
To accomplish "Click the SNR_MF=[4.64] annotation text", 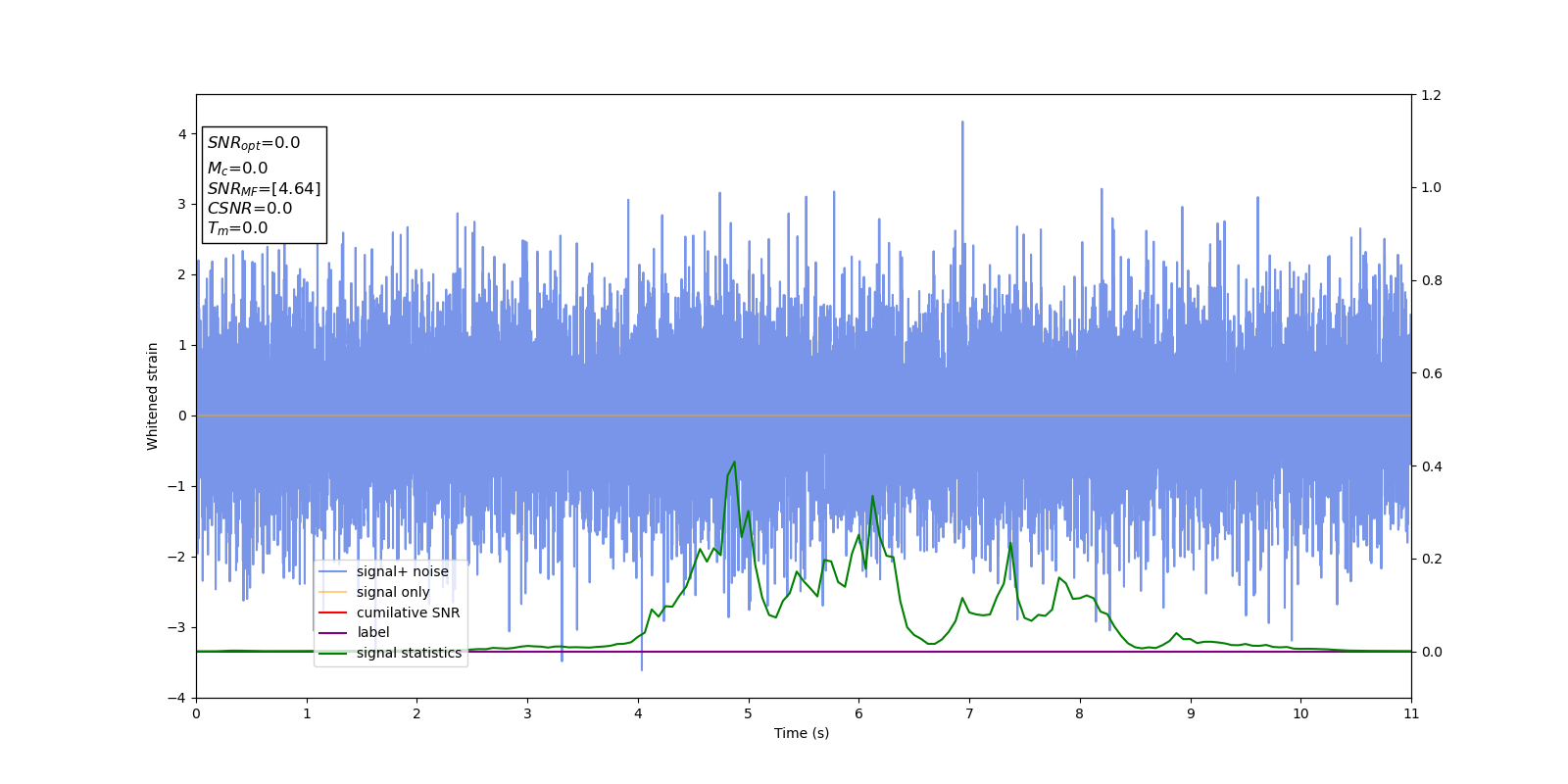I will pos(264,188).
